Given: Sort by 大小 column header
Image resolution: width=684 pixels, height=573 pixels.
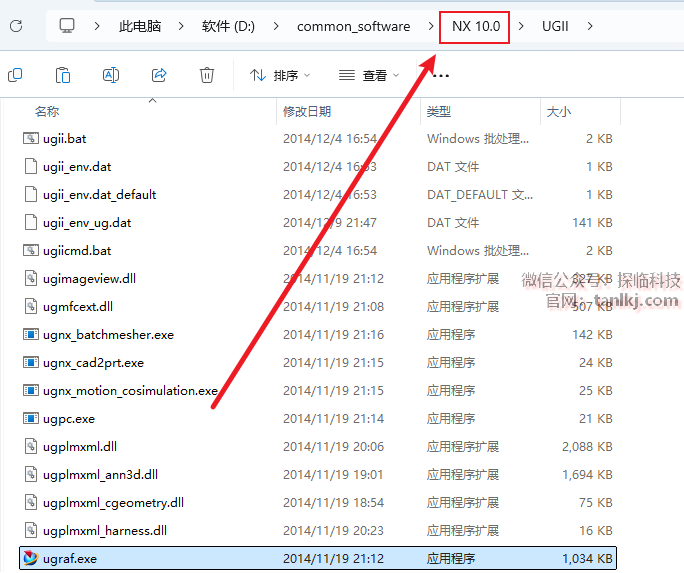Looking at the screenshot, I should point(558,112).
